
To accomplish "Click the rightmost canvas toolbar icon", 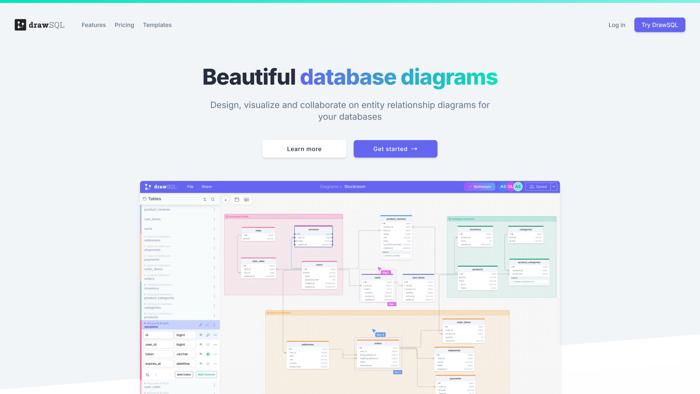I will pos(246,199).
